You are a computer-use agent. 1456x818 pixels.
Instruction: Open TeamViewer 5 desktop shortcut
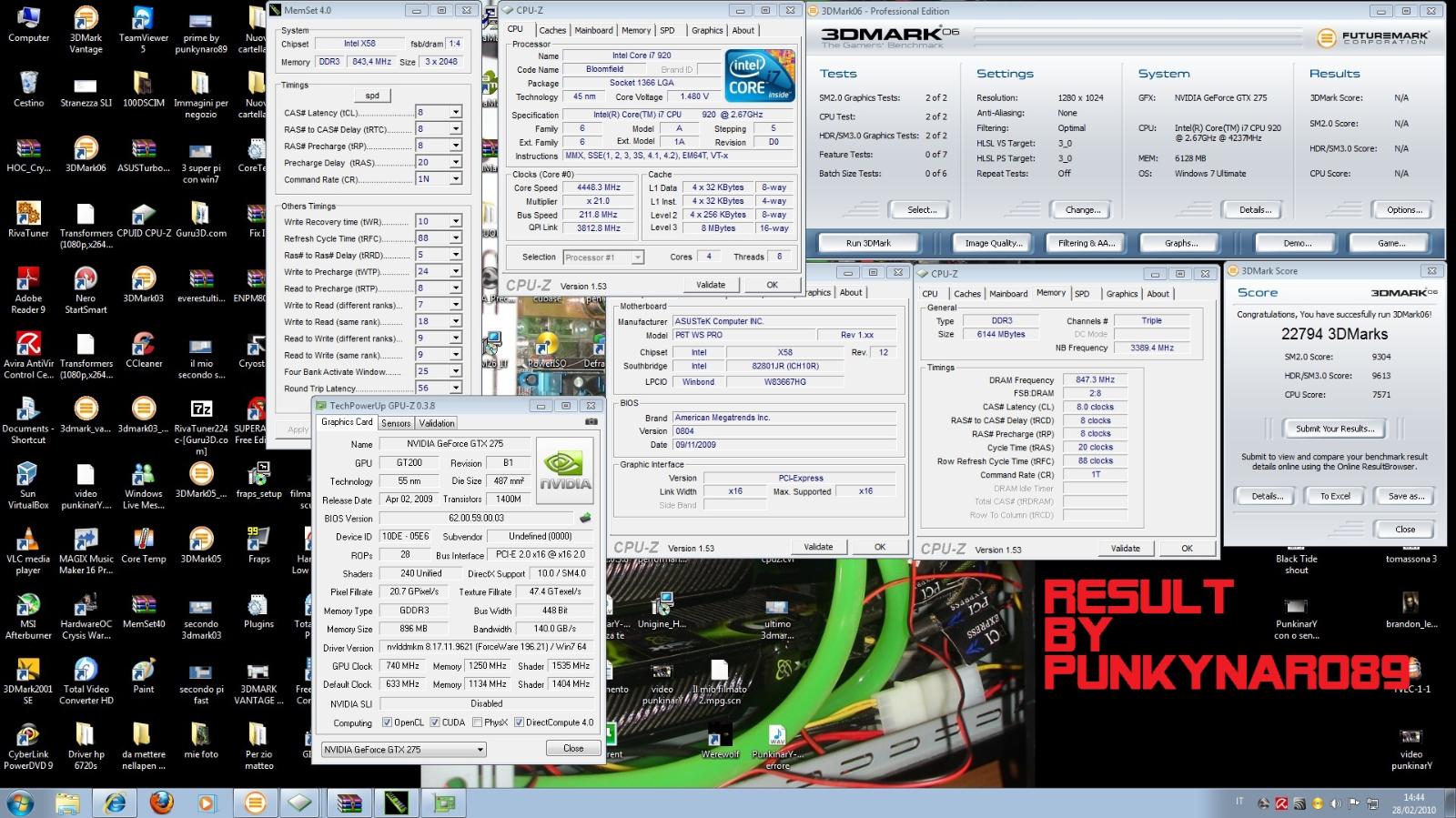[143, 30]
